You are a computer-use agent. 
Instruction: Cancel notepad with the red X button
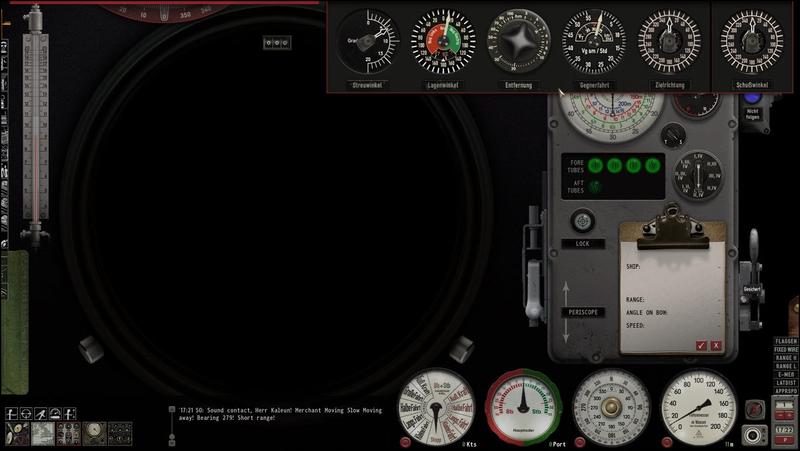tap(716, 345)
